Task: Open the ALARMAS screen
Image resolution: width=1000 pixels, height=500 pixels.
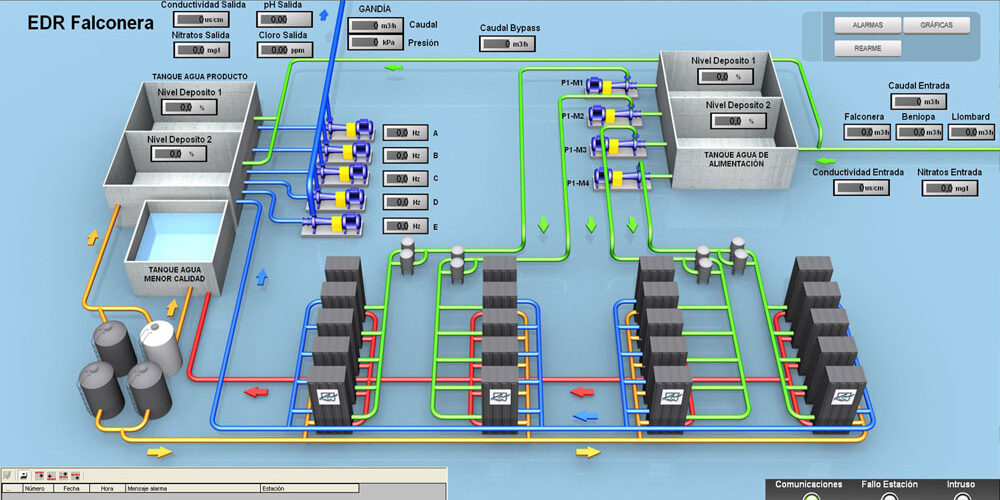Action: pos(867,25)
